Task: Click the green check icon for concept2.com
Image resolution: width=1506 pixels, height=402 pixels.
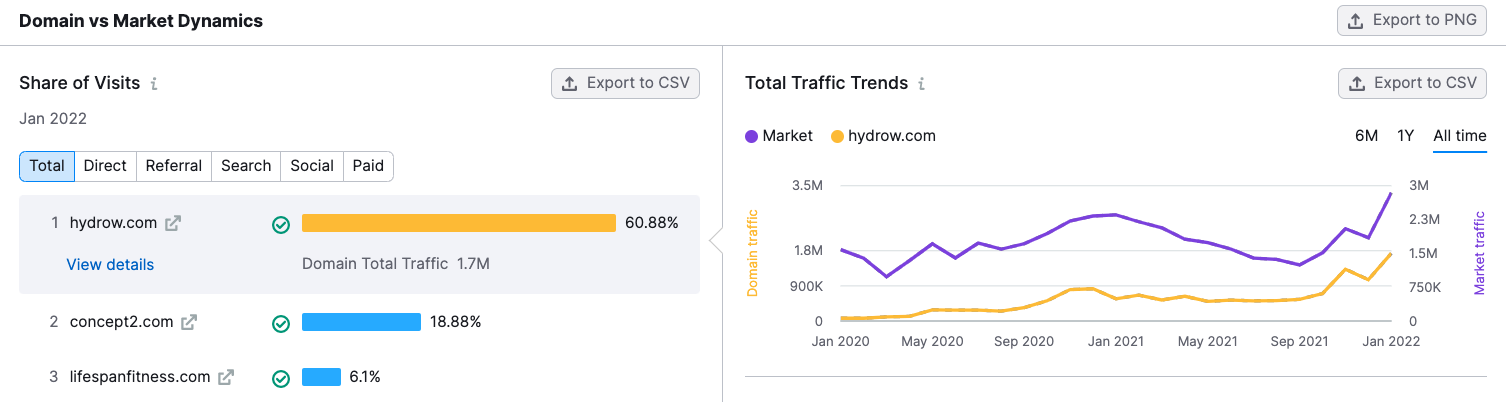Action: [281, 323]
